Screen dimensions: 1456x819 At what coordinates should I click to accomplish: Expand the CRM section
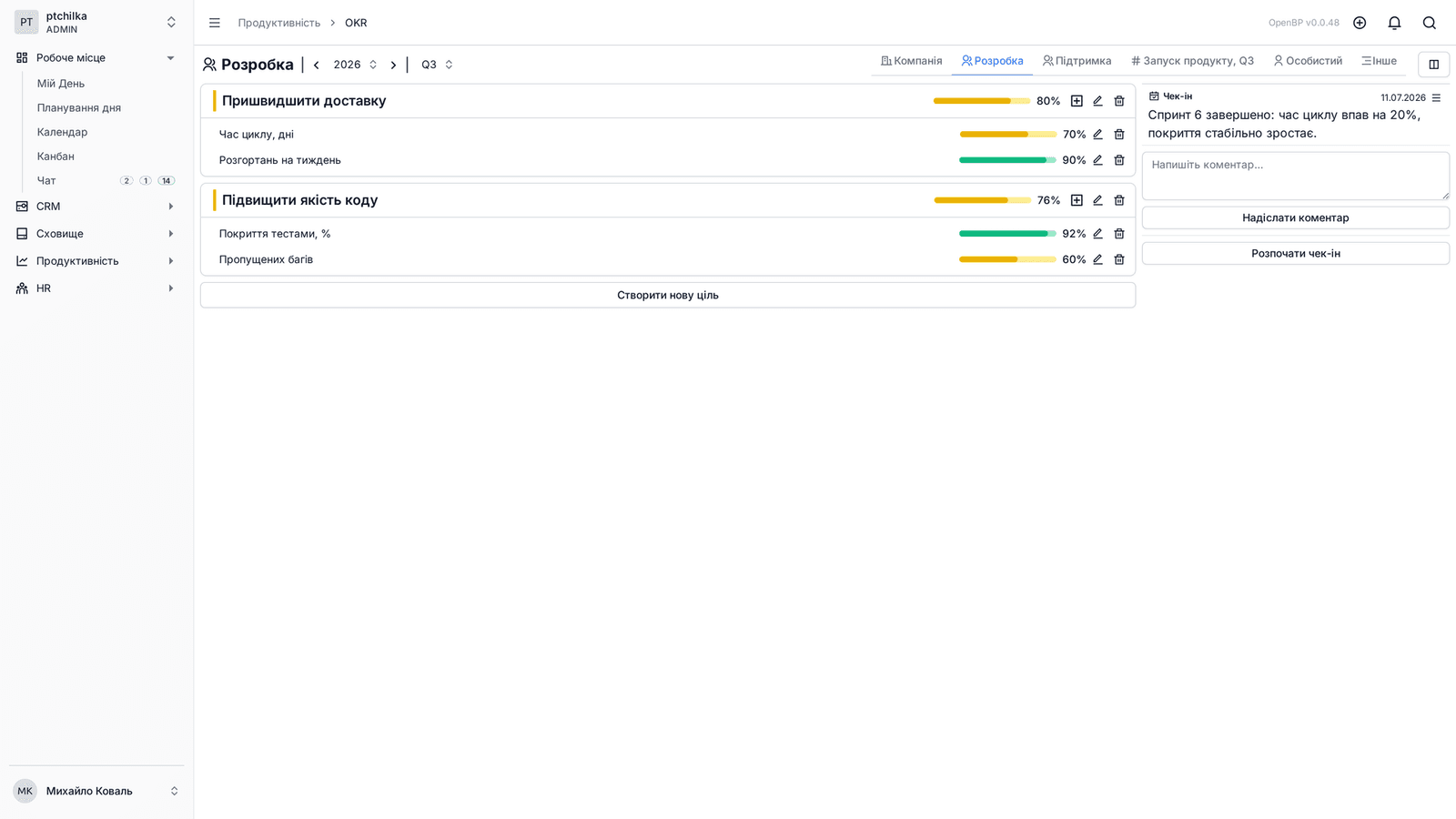[96, 207]
